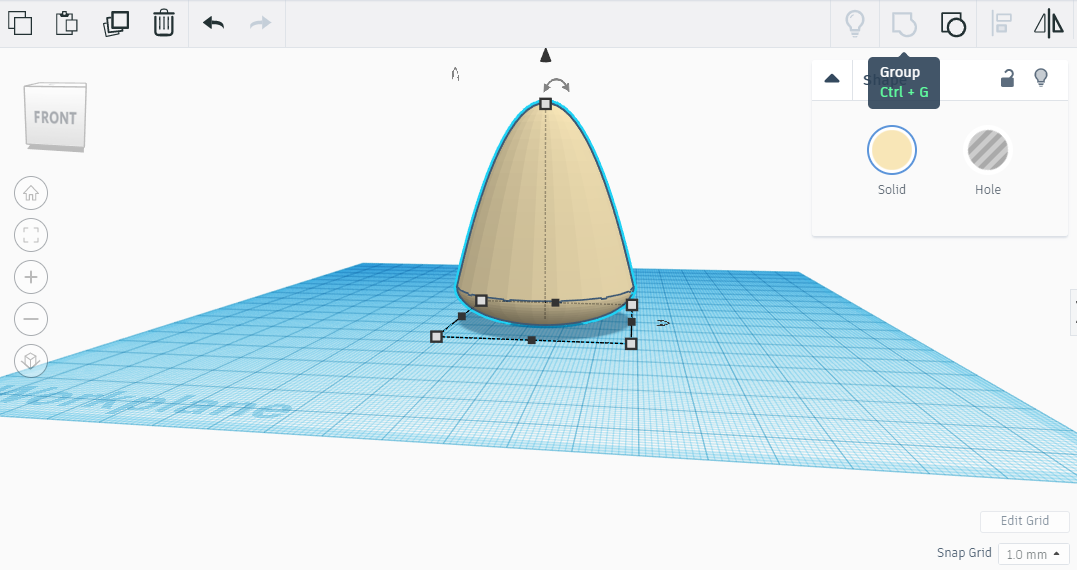The height and width of the screenshot is (570, 1077).
Task: Click the small rotation arrows right of shape base
Action: point(663,323)
